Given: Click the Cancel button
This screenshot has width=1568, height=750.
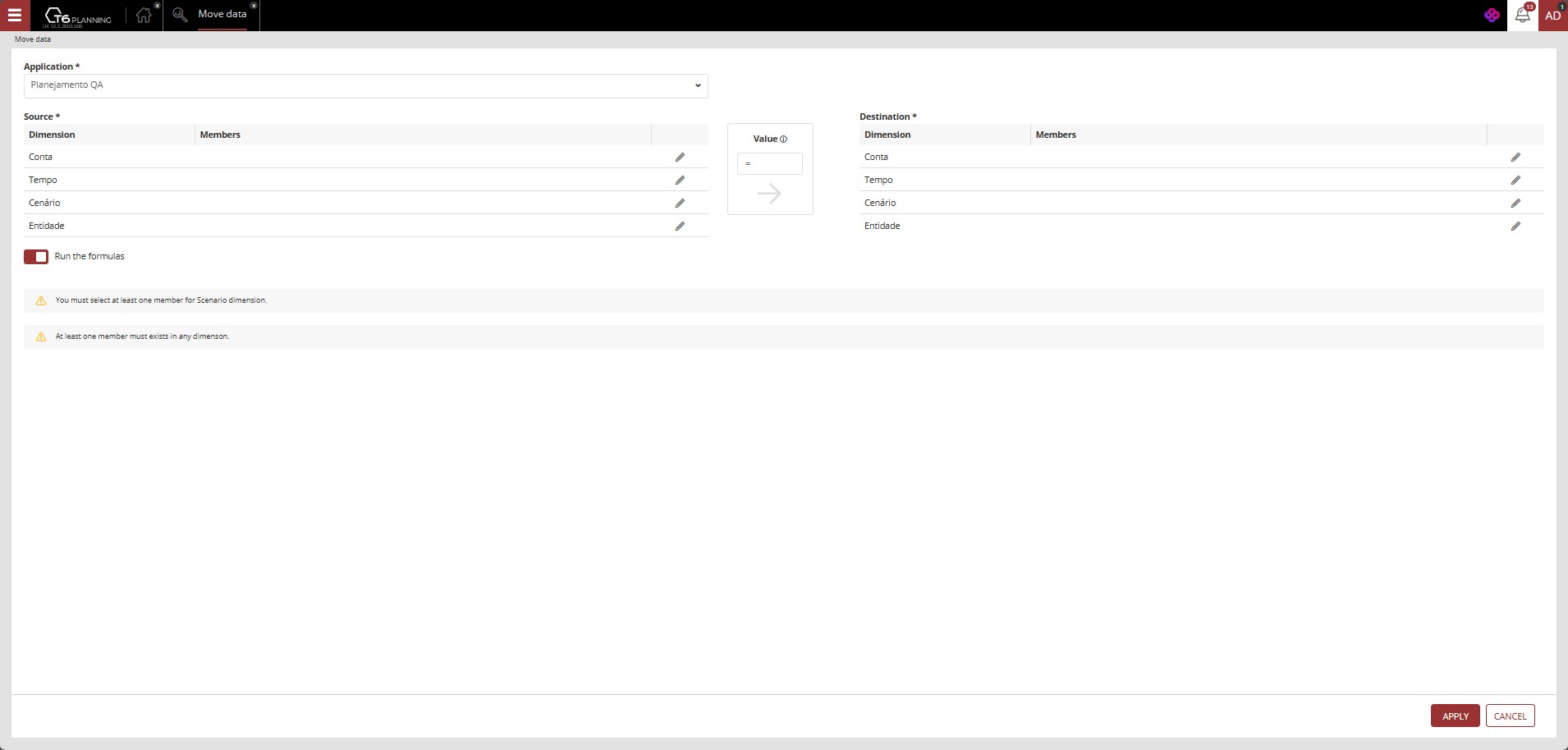Looking at the screenshot, I should click(1510, 715).
